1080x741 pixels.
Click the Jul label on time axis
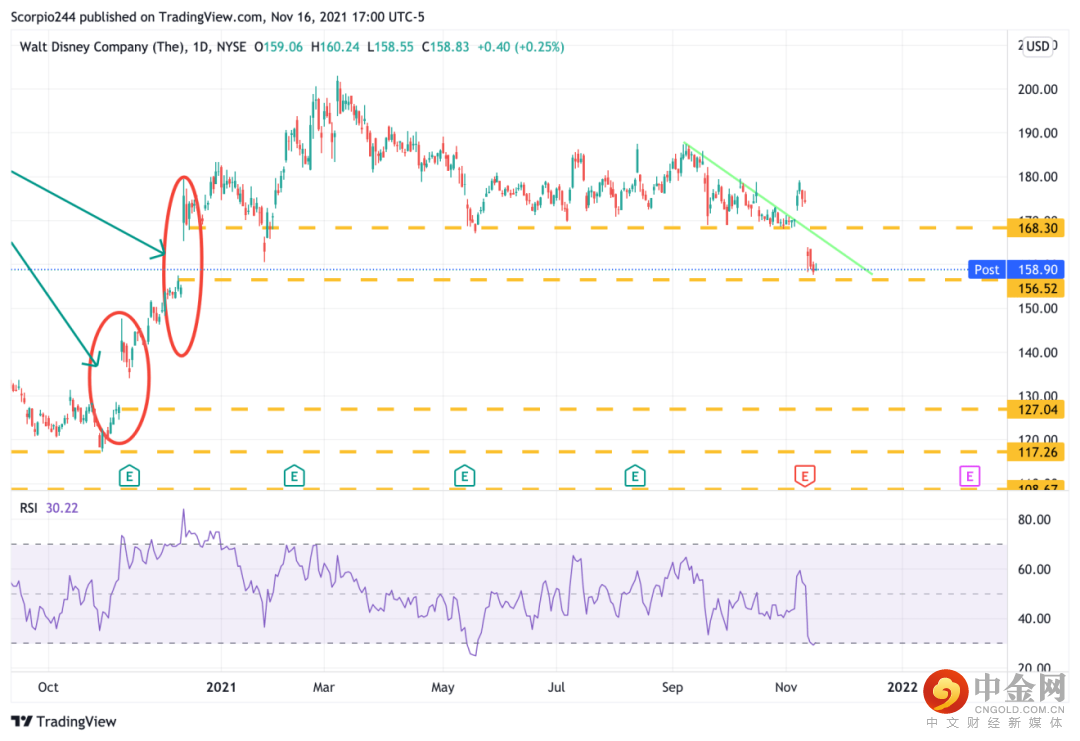(556, 687)
